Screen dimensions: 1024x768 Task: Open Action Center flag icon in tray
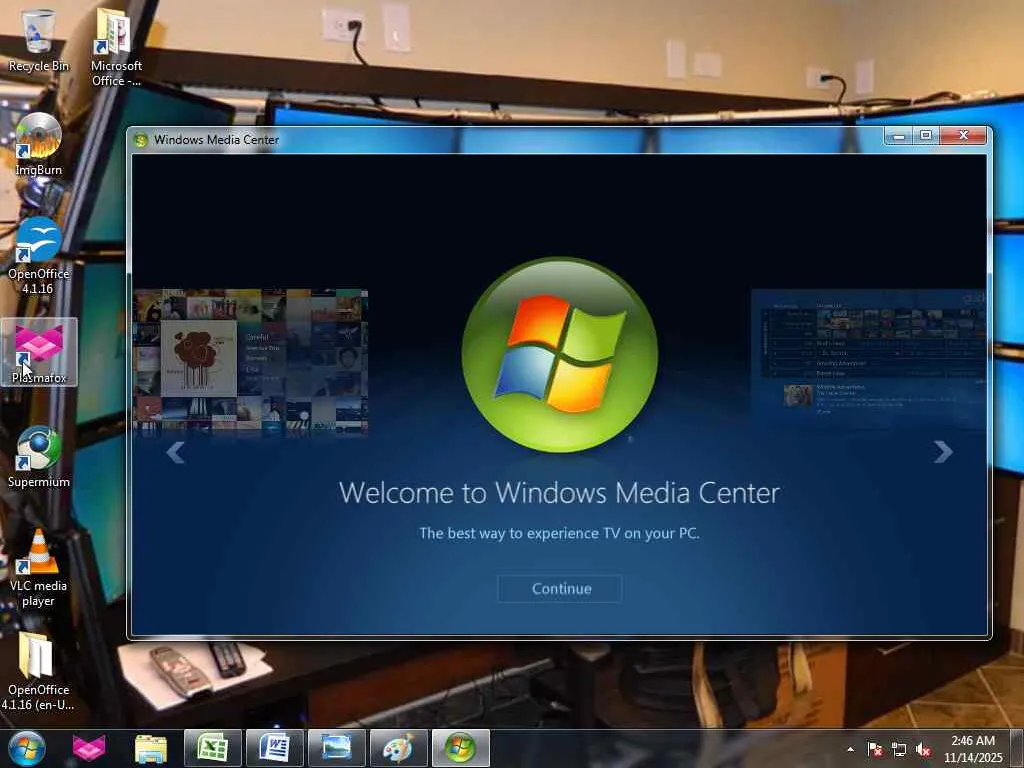[875, 749]
